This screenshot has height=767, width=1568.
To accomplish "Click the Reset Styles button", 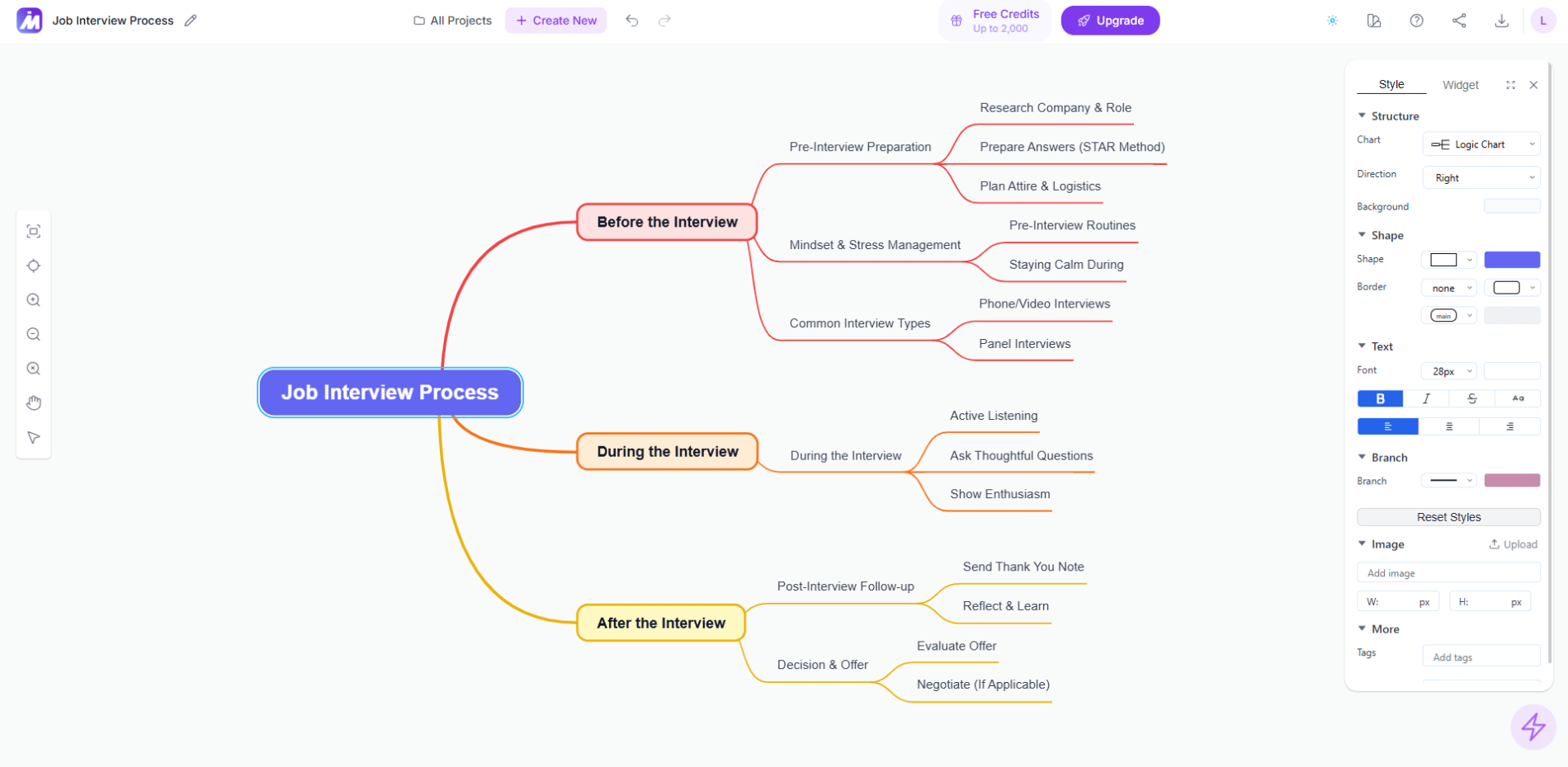I will click(1448, 516).
